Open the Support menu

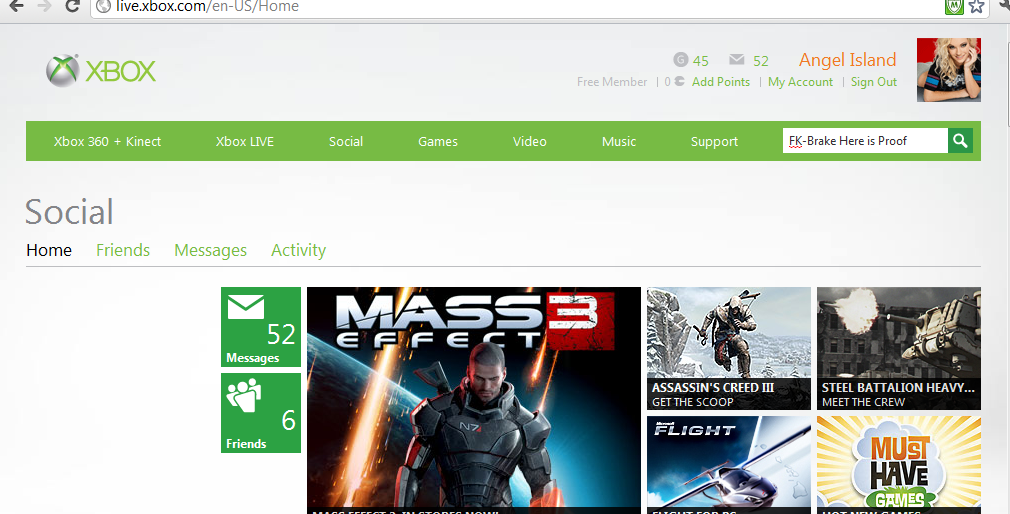point(714,141)
